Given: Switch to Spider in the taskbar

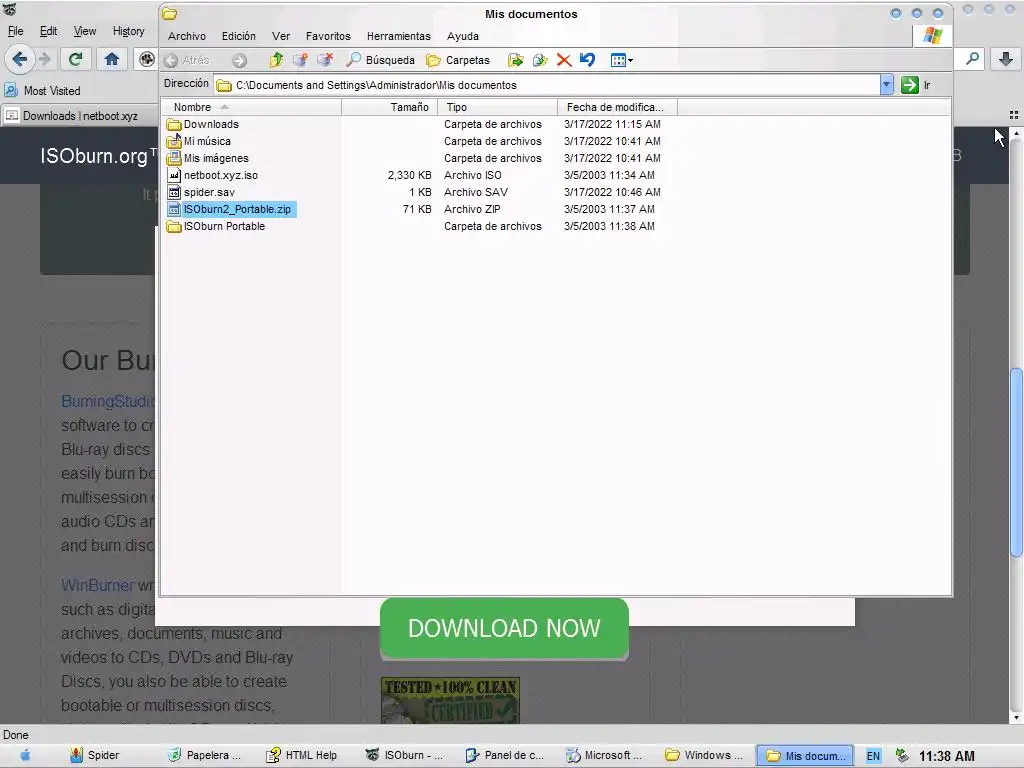Looking at the screenshot, I should tap(95, 756).
